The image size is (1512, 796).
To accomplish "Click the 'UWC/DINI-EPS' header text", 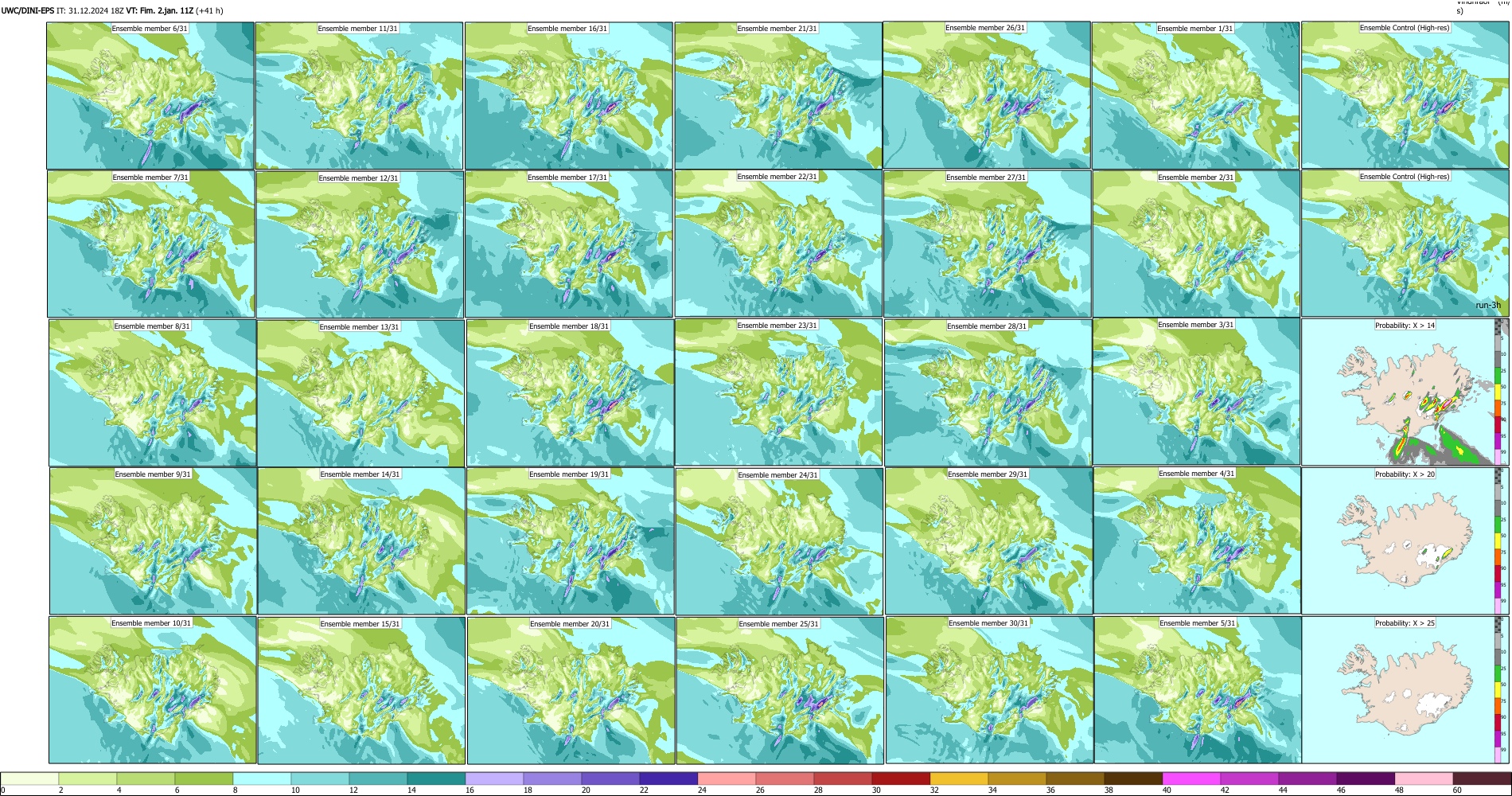I will (x=28, y=11).
